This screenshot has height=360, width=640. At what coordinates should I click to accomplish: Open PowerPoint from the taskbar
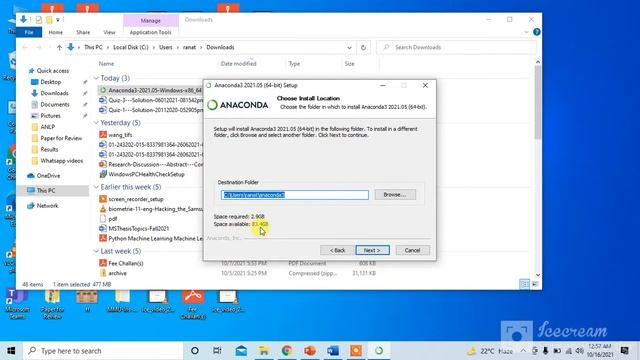310,351
